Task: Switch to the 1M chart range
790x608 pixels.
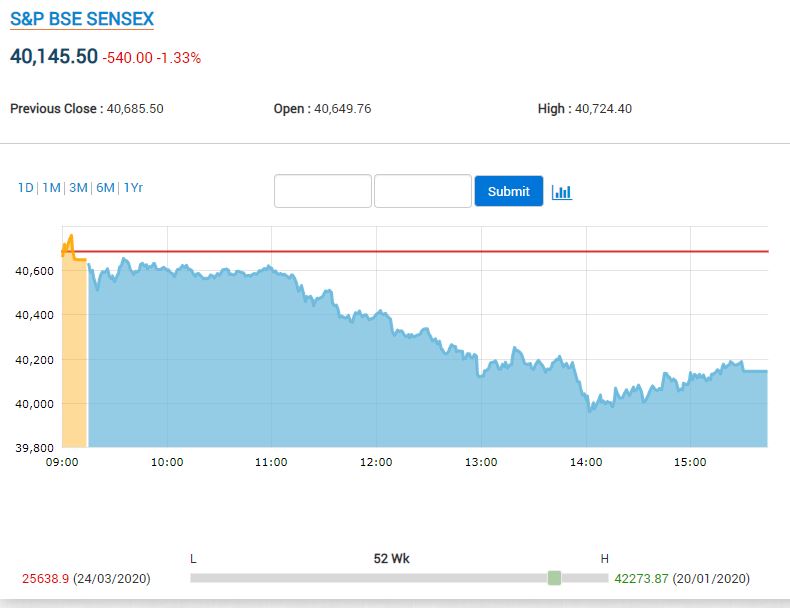Action: point(51,187)
